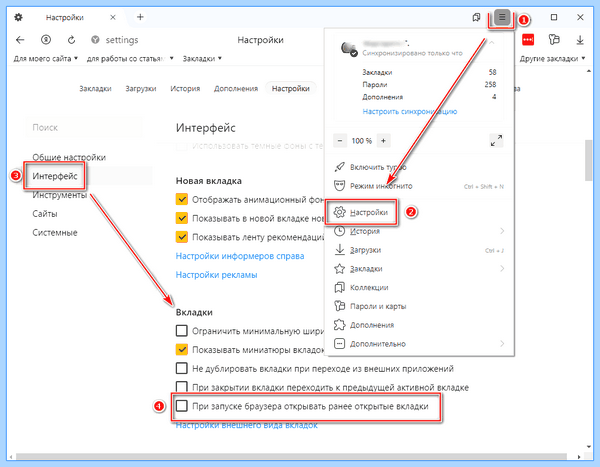This screenshot has width=600, height=467.
Task: Open Настройки рекламы link
Action: click(216, 274)
